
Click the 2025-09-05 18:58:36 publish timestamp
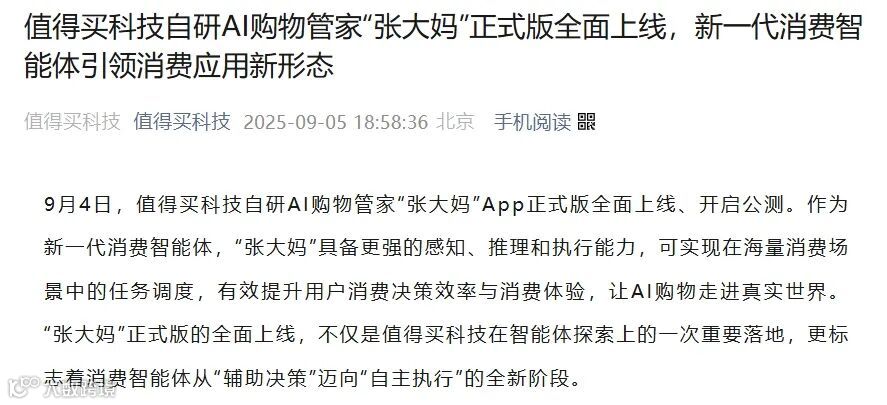pos(335,122)
